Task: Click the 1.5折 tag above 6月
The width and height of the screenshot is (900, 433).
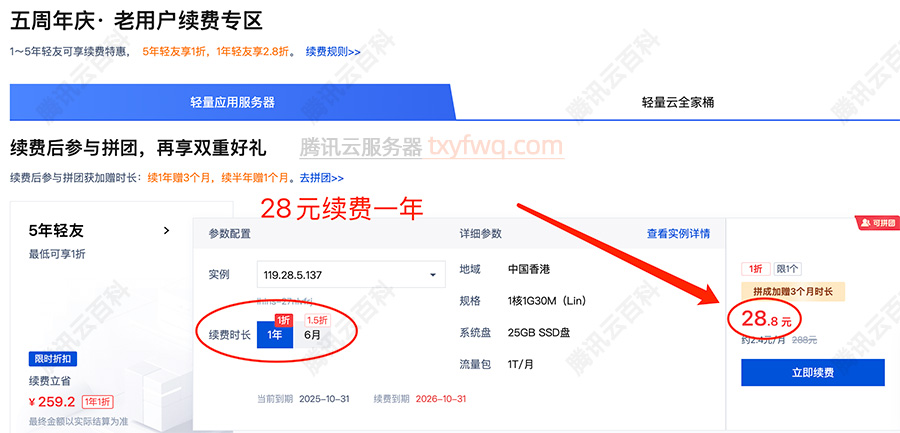Action: coord(316,320)
